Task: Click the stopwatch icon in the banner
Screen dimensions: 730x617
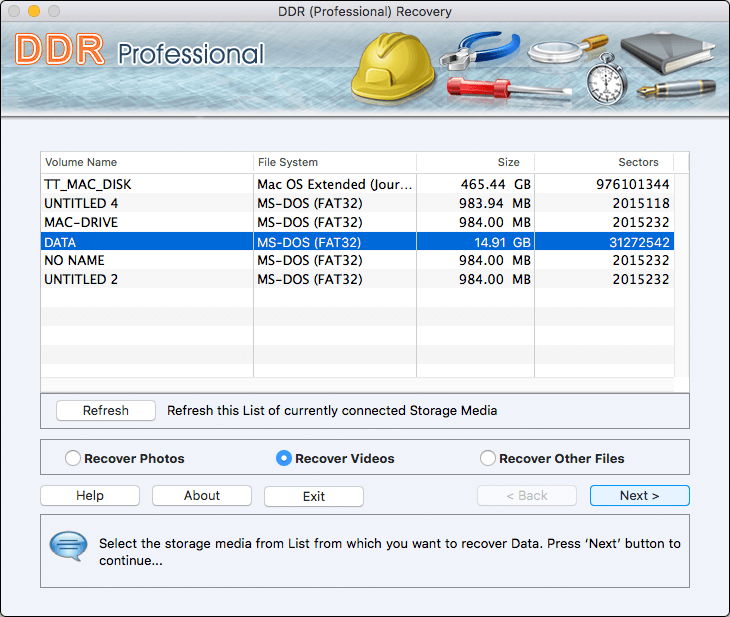Action: click(x=605, y=79)
